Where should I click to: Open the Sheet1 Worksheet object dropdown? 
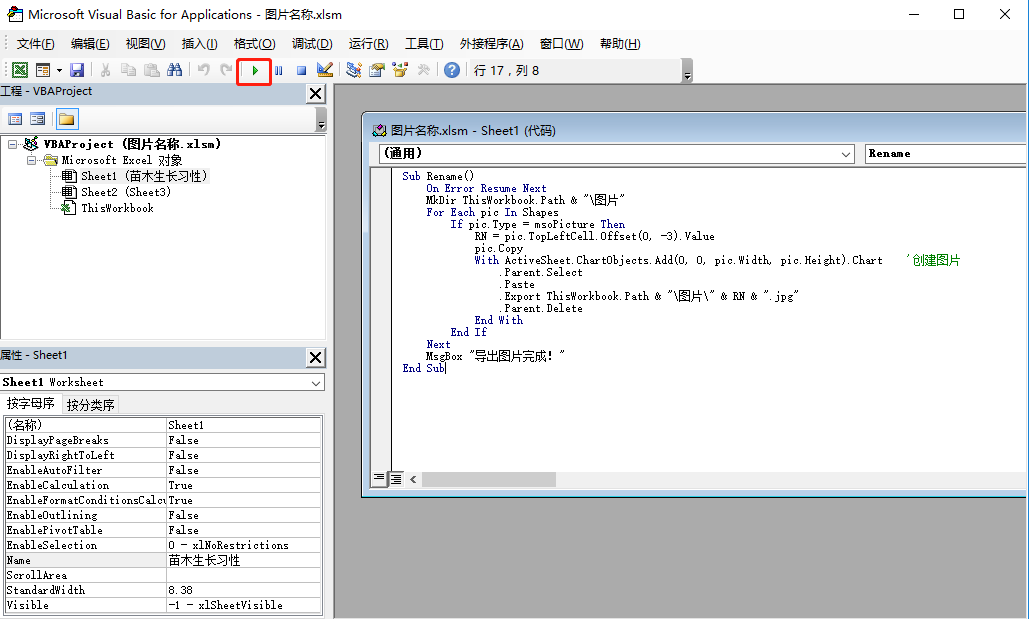[x=316, y=383]
